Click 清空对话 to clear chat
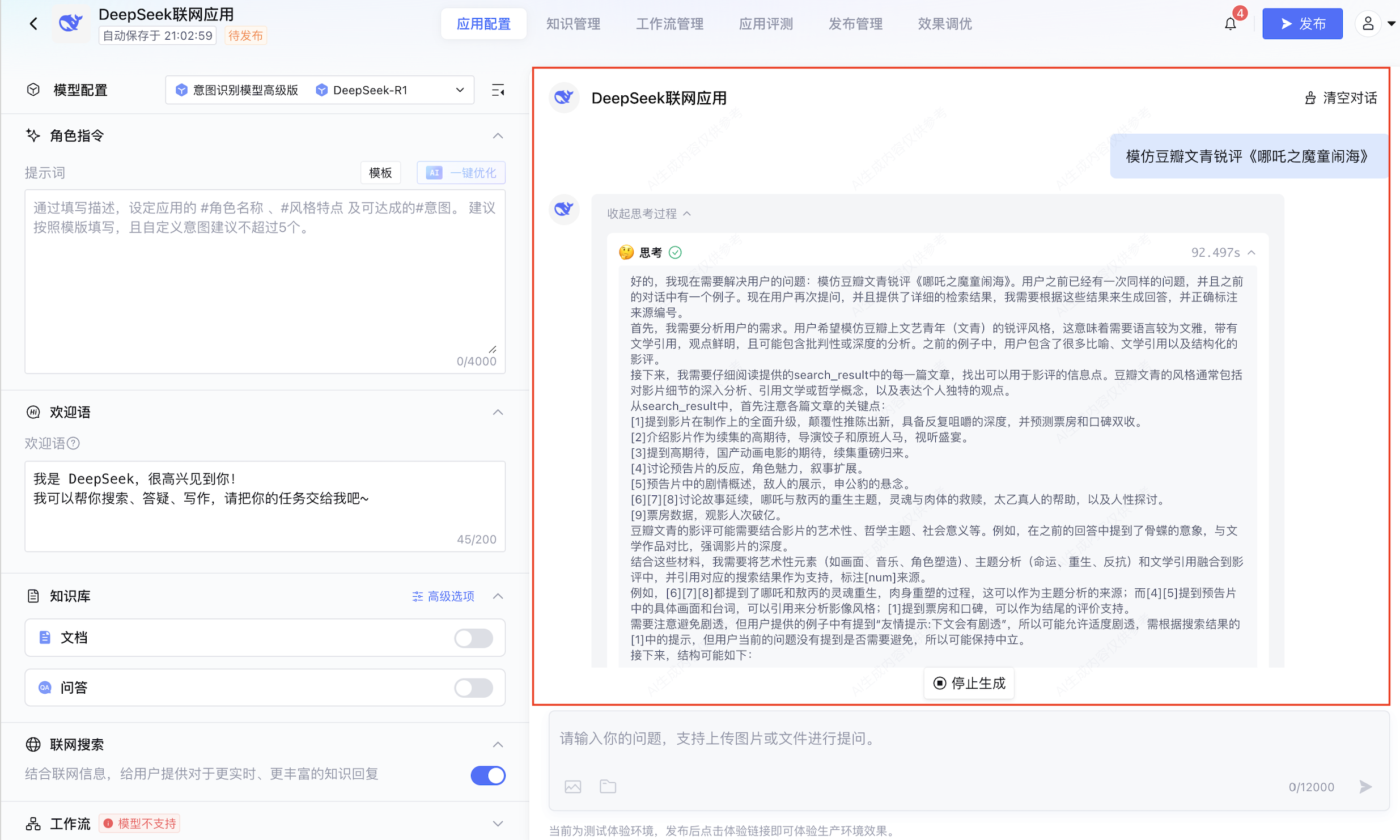This screenshot has height=840, width=1400. (x=1341, y=98)
